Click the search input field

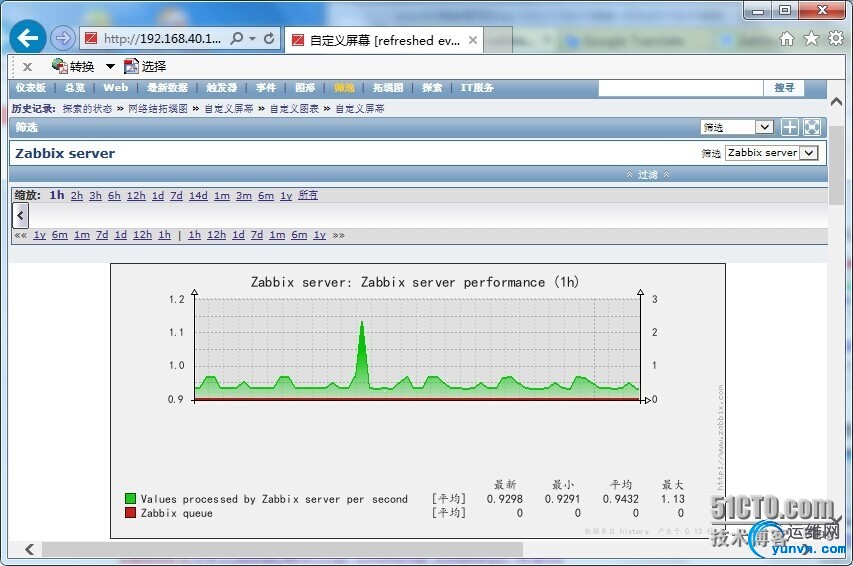681,88
